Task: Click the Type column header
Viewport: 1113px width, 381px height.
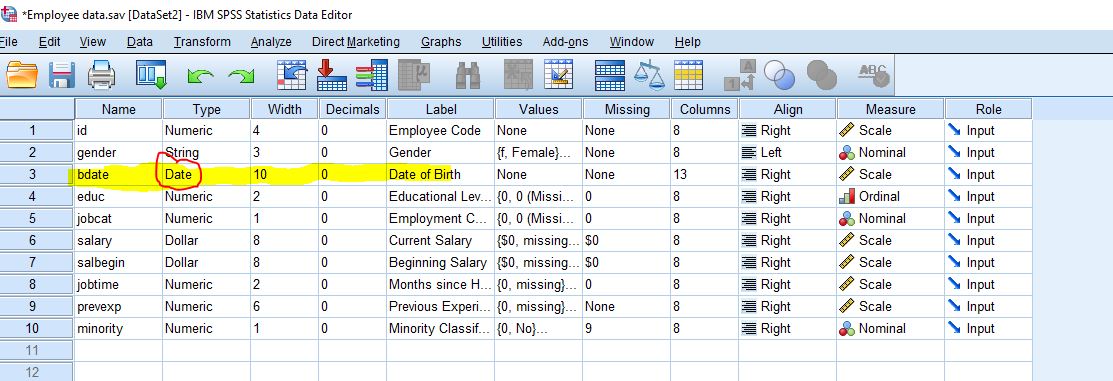Action: point(207,109)
